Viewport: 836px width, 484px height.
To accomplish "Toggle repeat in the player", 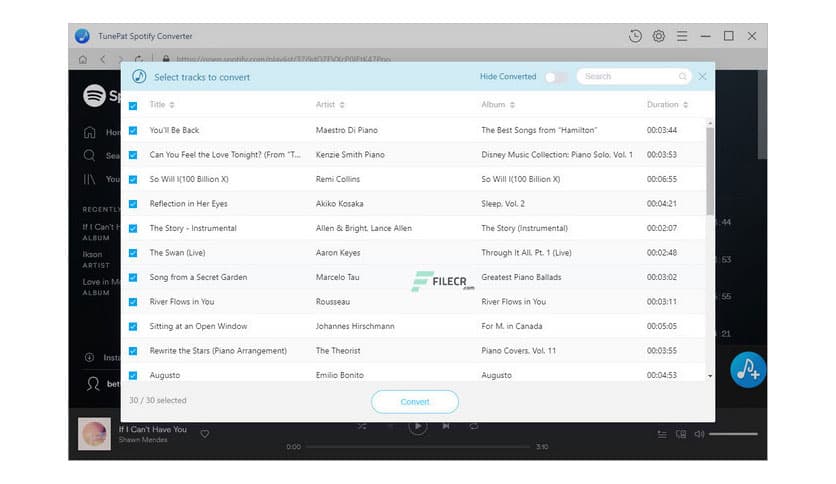I will pyautogui.click(x=473, y=426).
